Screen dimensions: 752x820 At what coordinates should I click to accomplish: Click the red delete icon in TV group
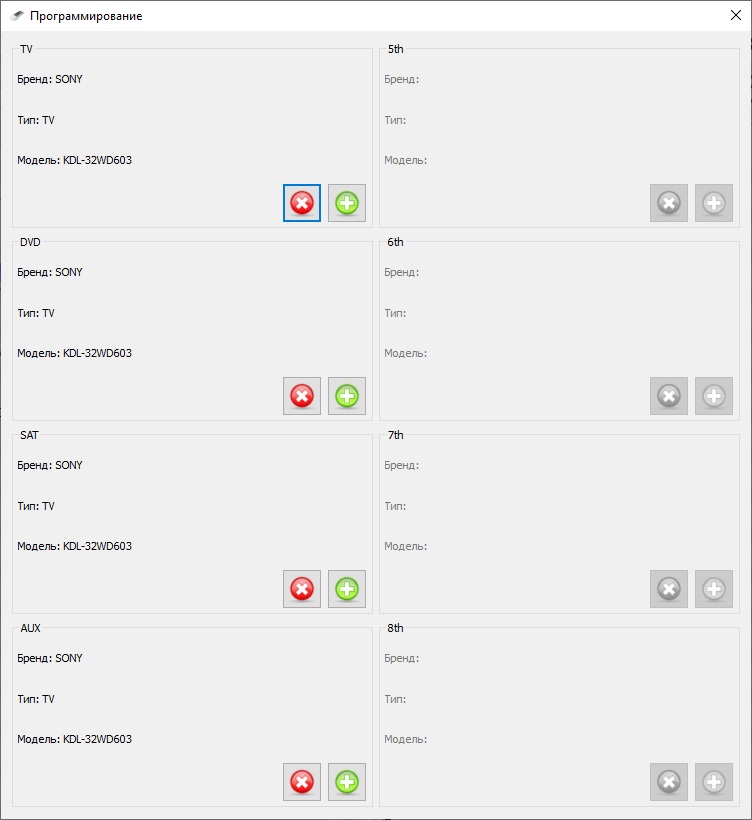[x=302, y=204]
